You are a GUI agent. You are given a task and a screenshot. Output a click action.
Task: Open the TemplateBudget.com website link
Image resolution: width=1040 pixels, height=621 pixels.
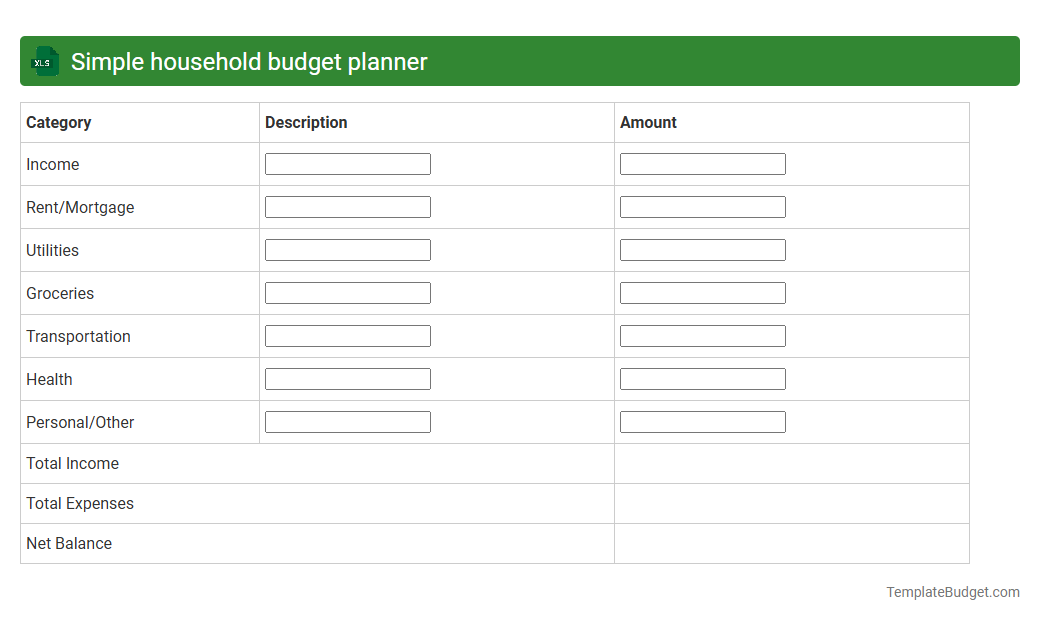[952, 592]
